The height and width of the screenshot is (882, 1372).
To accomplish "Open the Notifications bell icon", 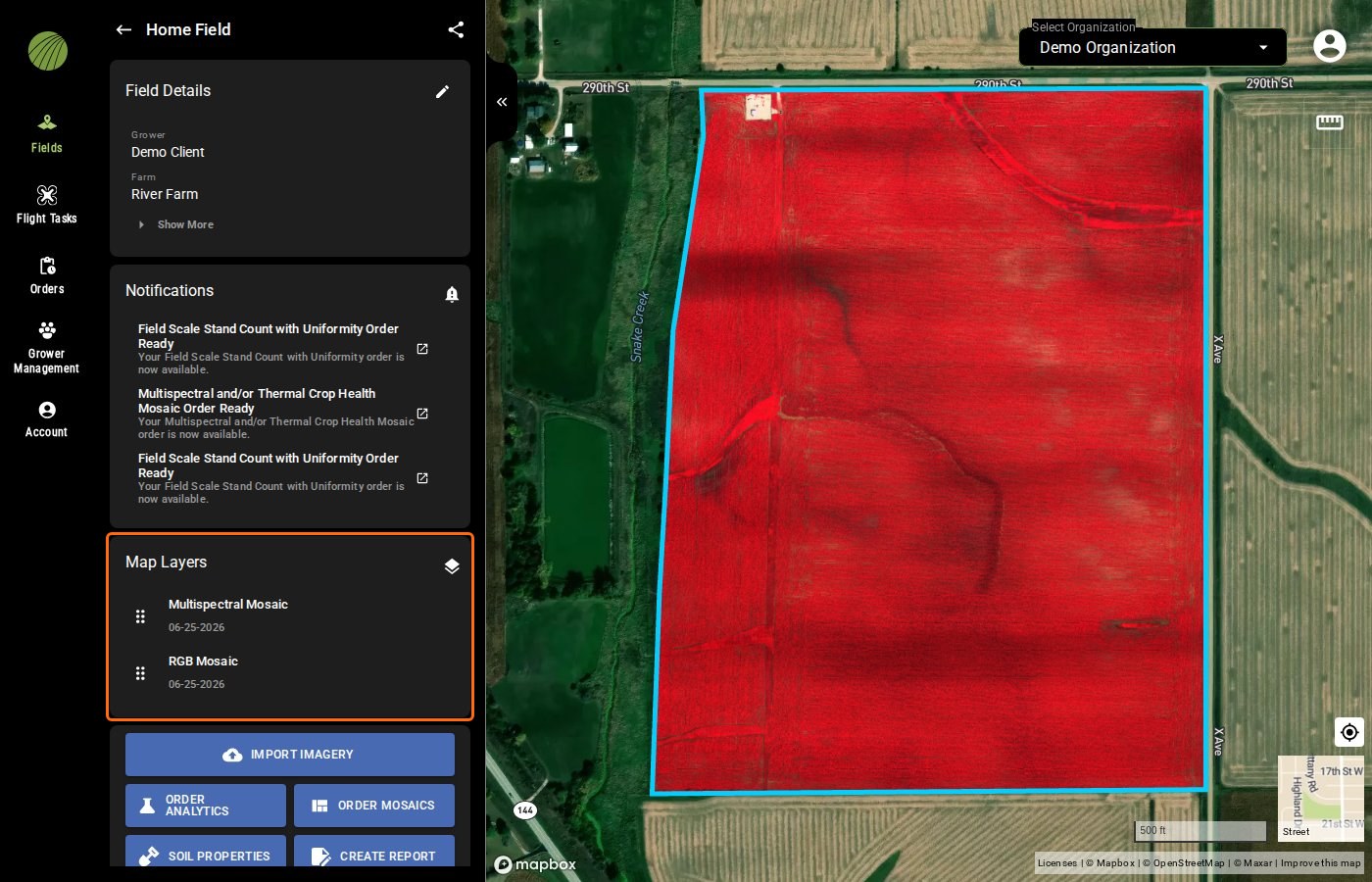I will click(452, 294).
